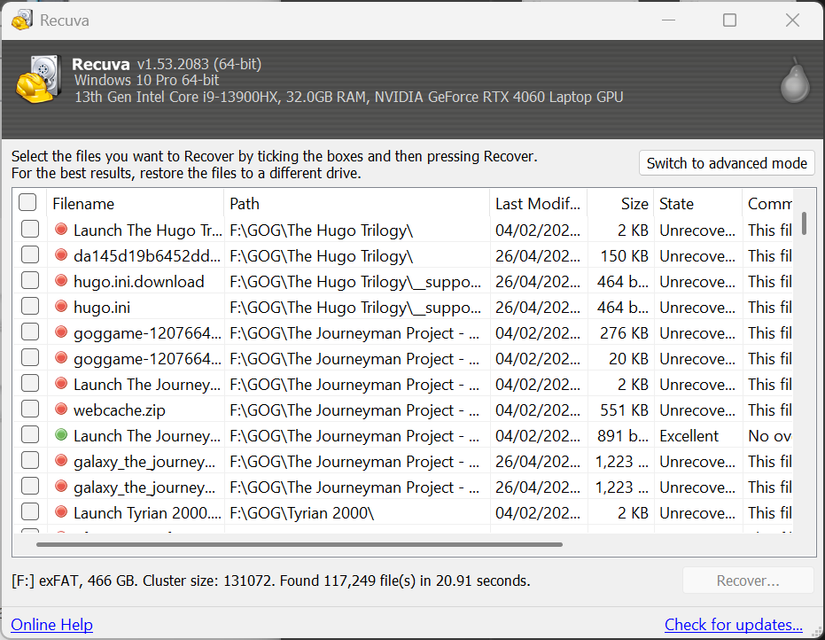Select the hugo.ini filename
Viewport: 825px width, 640px height.
click(x=102, y=307)
